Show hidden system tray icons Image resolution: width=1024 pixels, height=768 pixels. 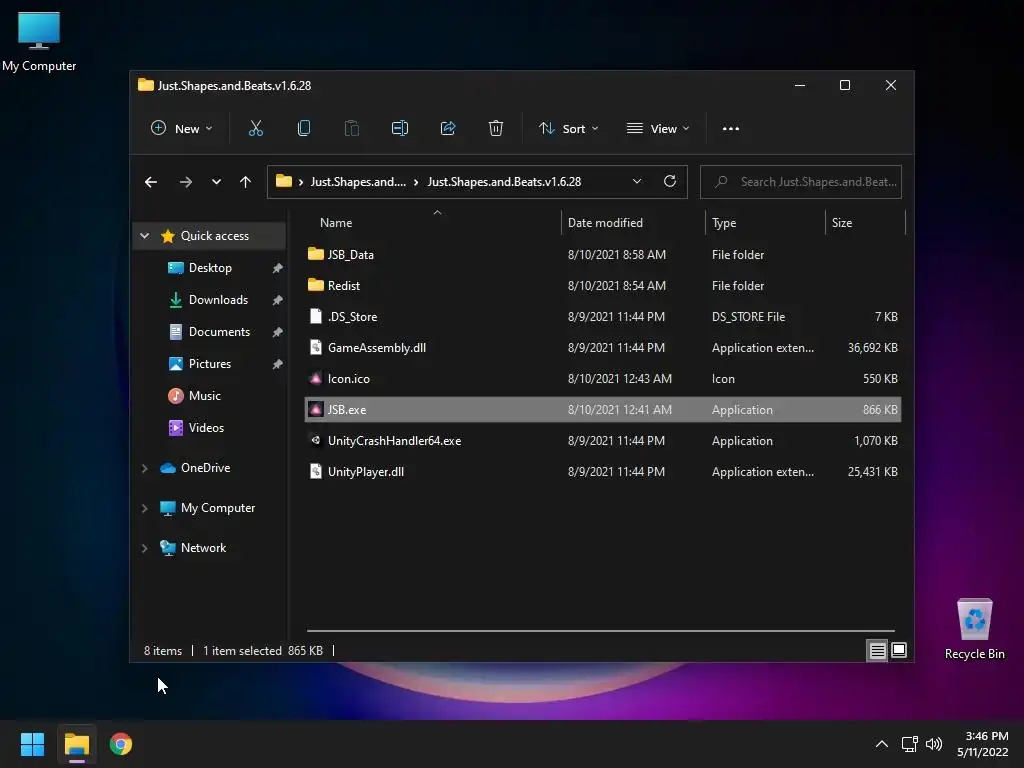[882, 744]
